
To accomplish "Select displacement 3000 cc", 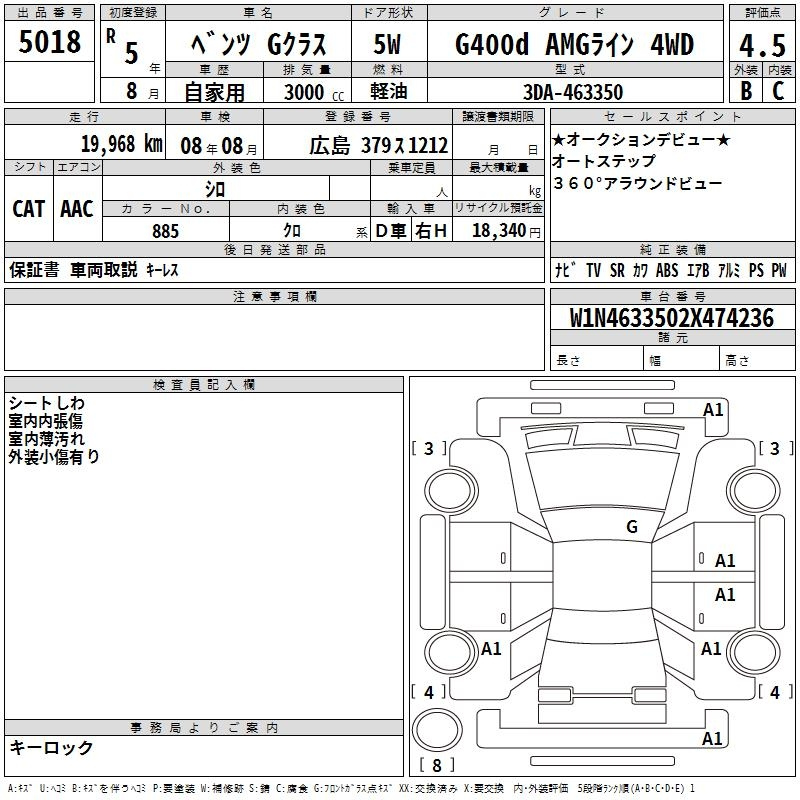I will pyautogui.click(x=314, y=92).
